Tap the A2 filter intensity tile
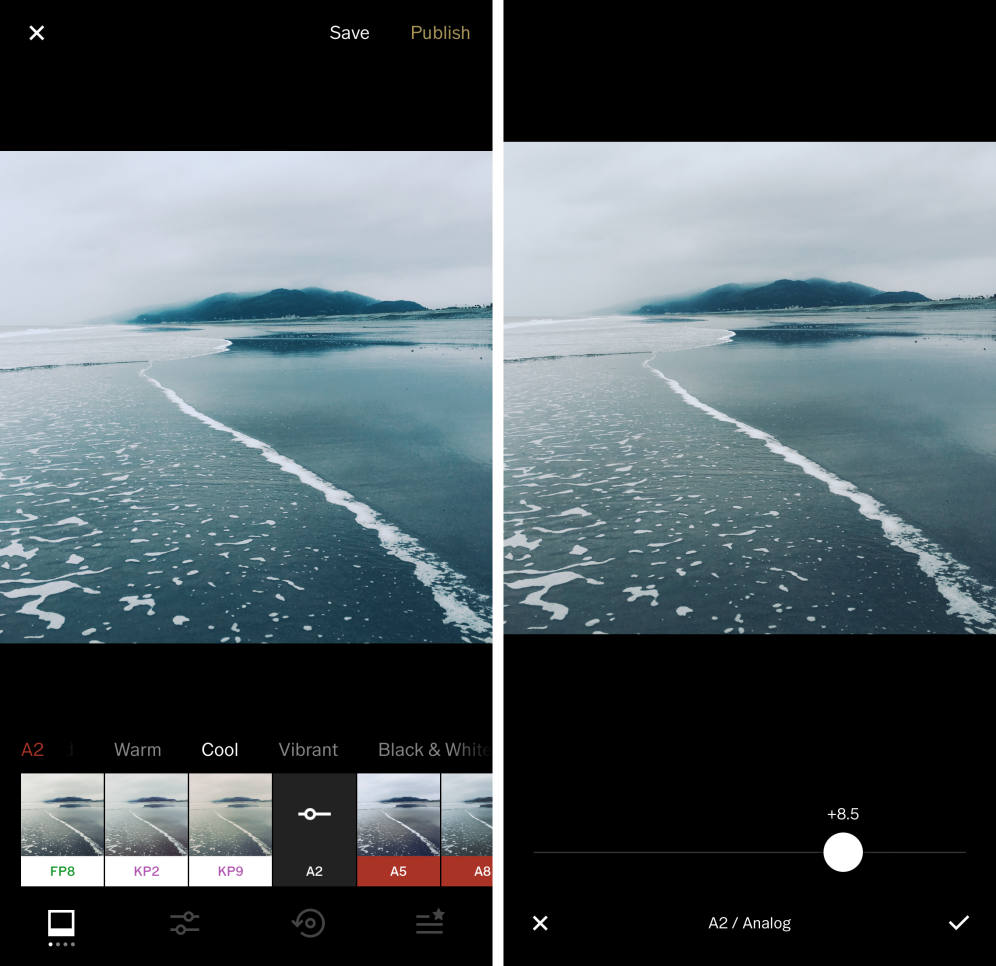Screen dimensions: 996x966 click(314, 829)
